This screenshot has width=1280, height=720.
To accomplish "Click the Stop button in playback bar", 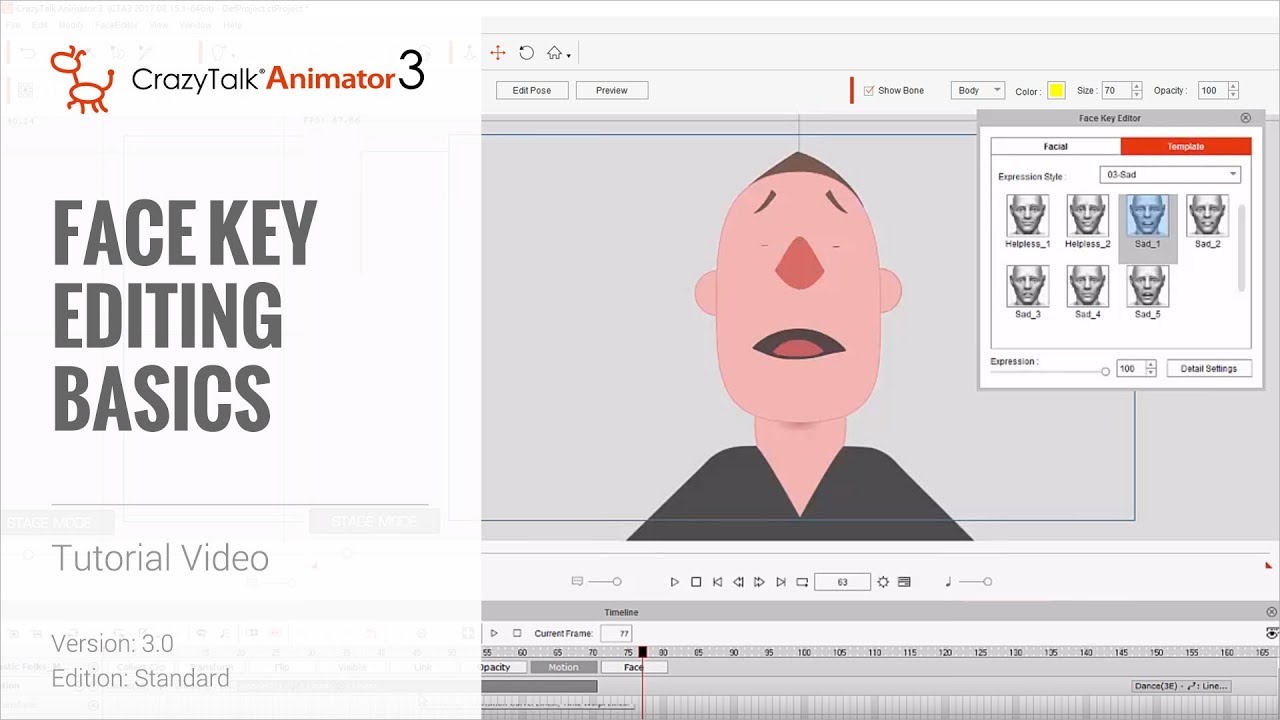I will coord(696,582).
